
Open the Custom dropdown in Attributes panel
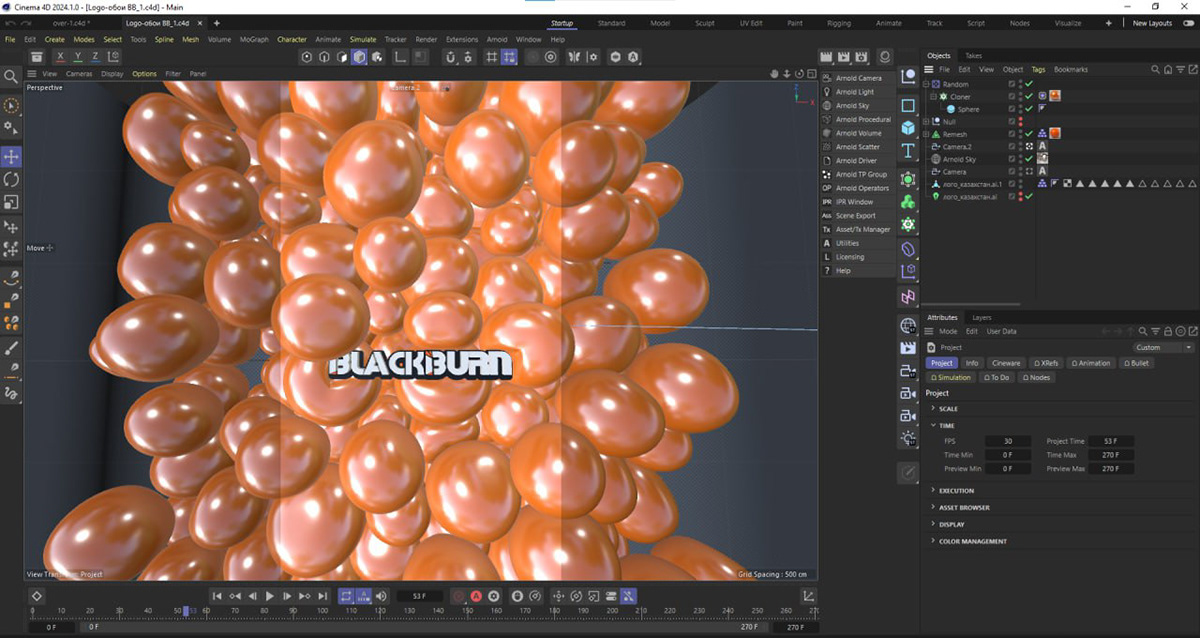click(x=1163, y=347)
